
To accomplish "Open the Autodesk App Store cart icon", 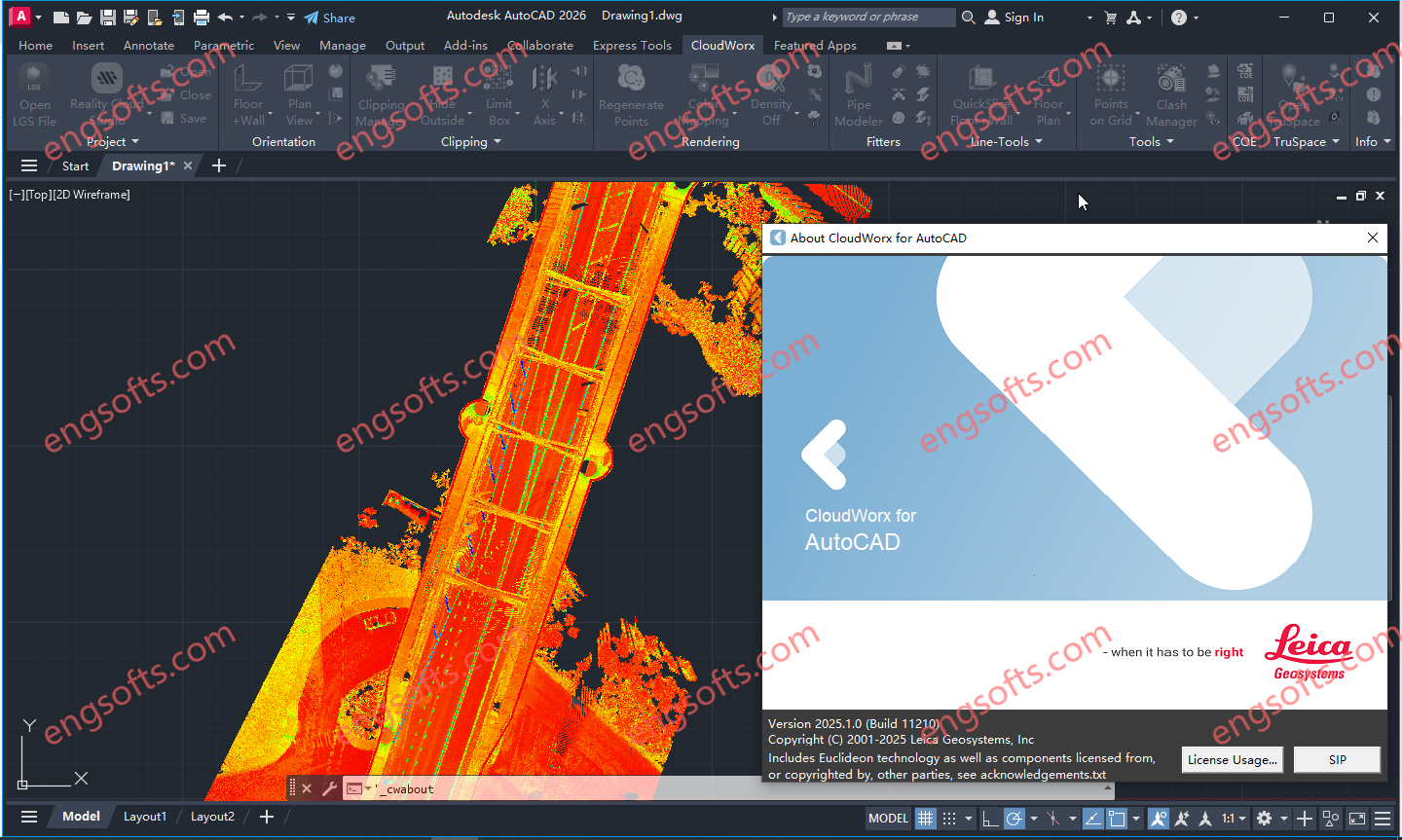I will click(1111, 18).
